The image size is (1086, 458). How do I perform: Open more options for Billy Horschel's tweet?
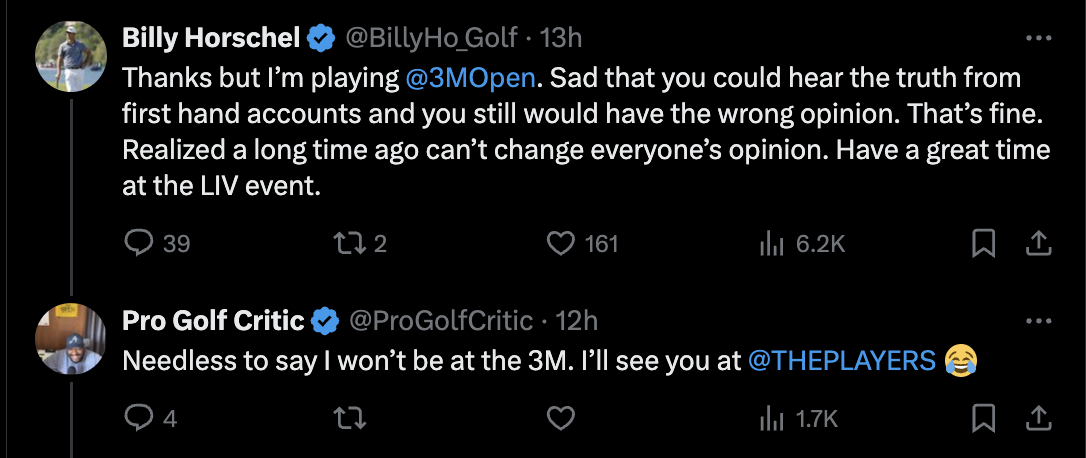pos(1039,39)
